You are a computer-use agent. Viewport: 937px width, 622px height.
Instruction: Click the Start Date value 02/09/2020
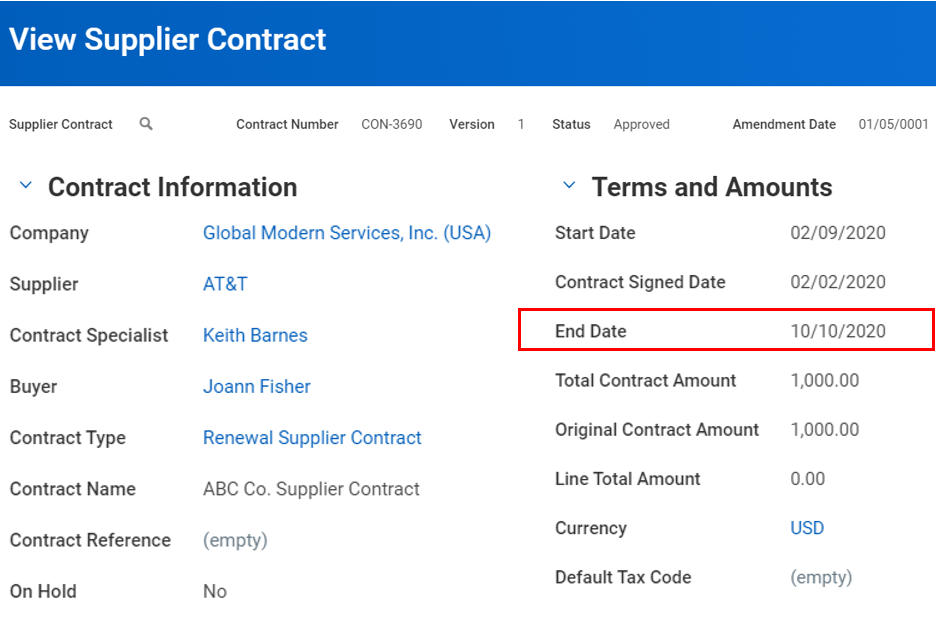[837, 233]
